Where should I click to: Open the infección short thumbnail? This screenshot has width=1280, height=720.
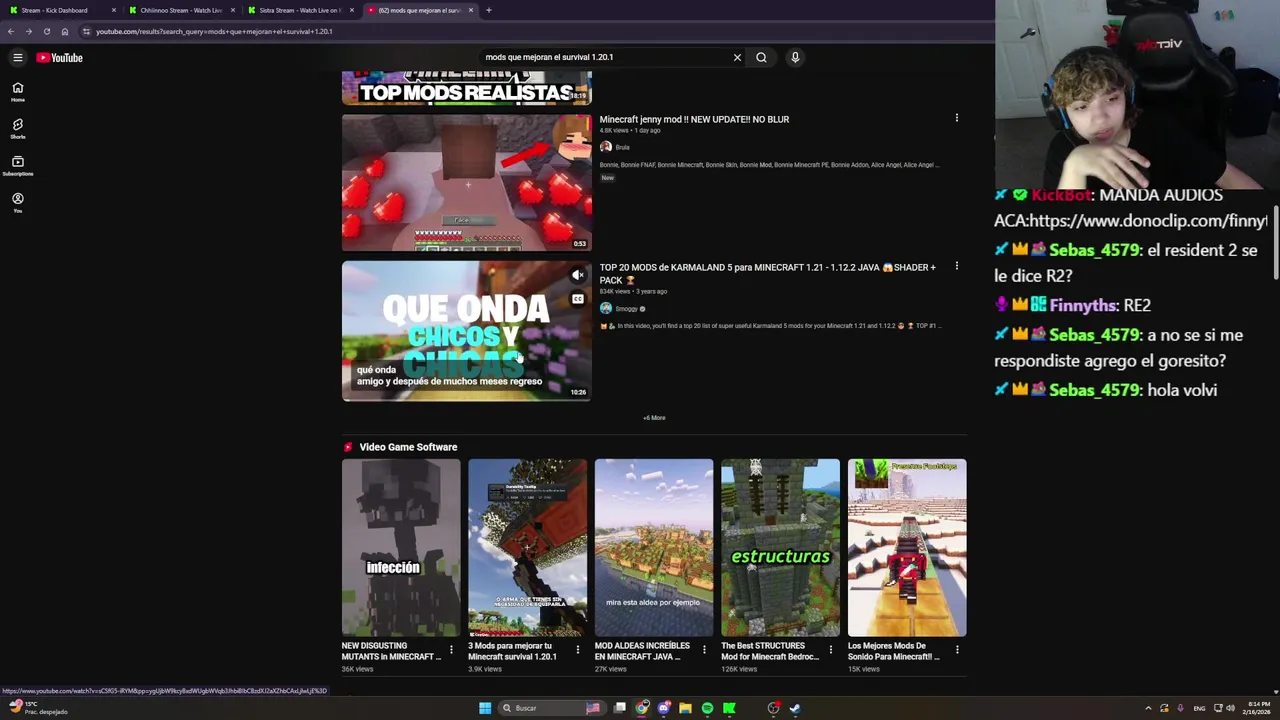pos(401,547)
